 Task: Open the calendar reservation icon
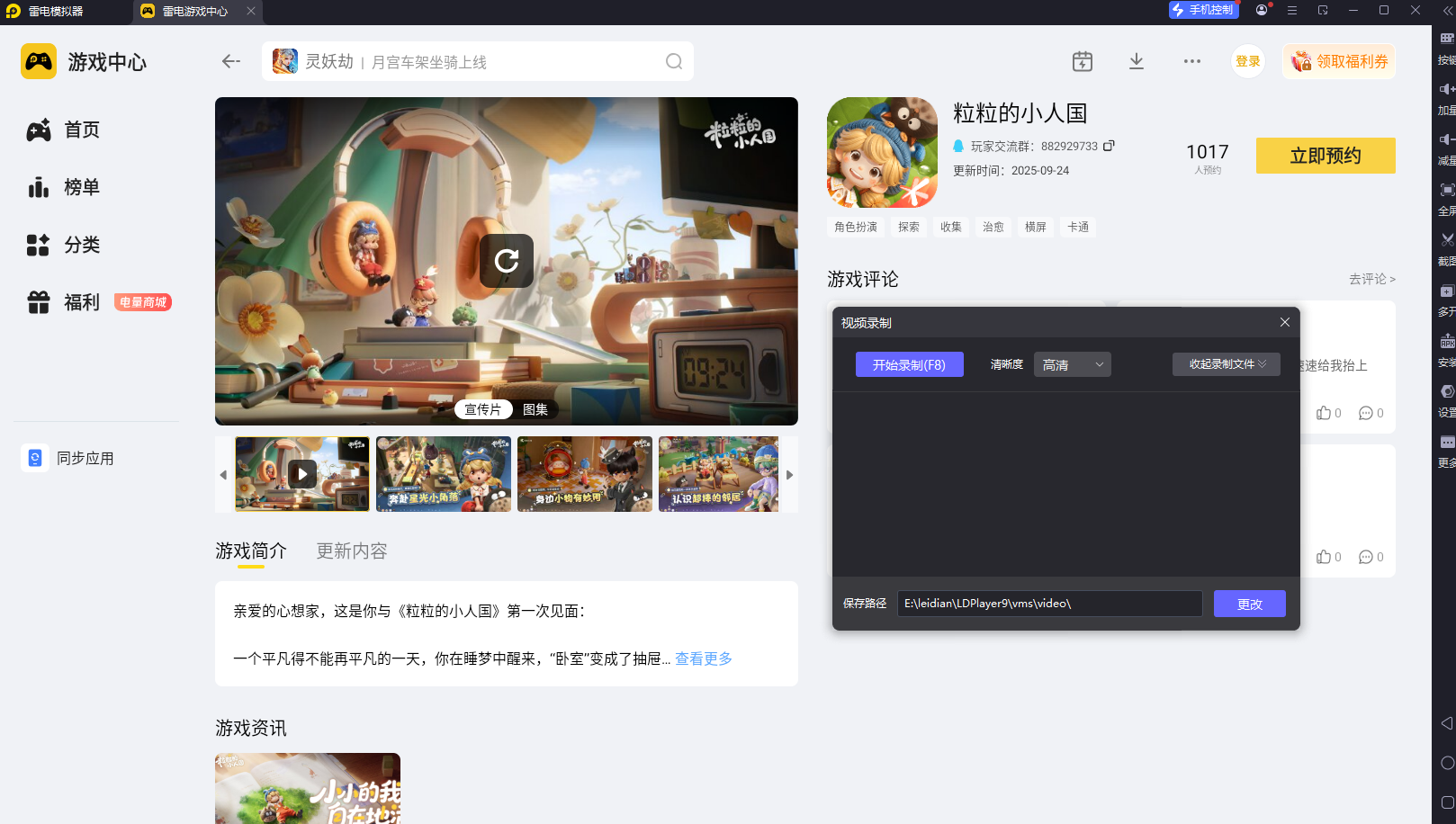[1083, 61]
